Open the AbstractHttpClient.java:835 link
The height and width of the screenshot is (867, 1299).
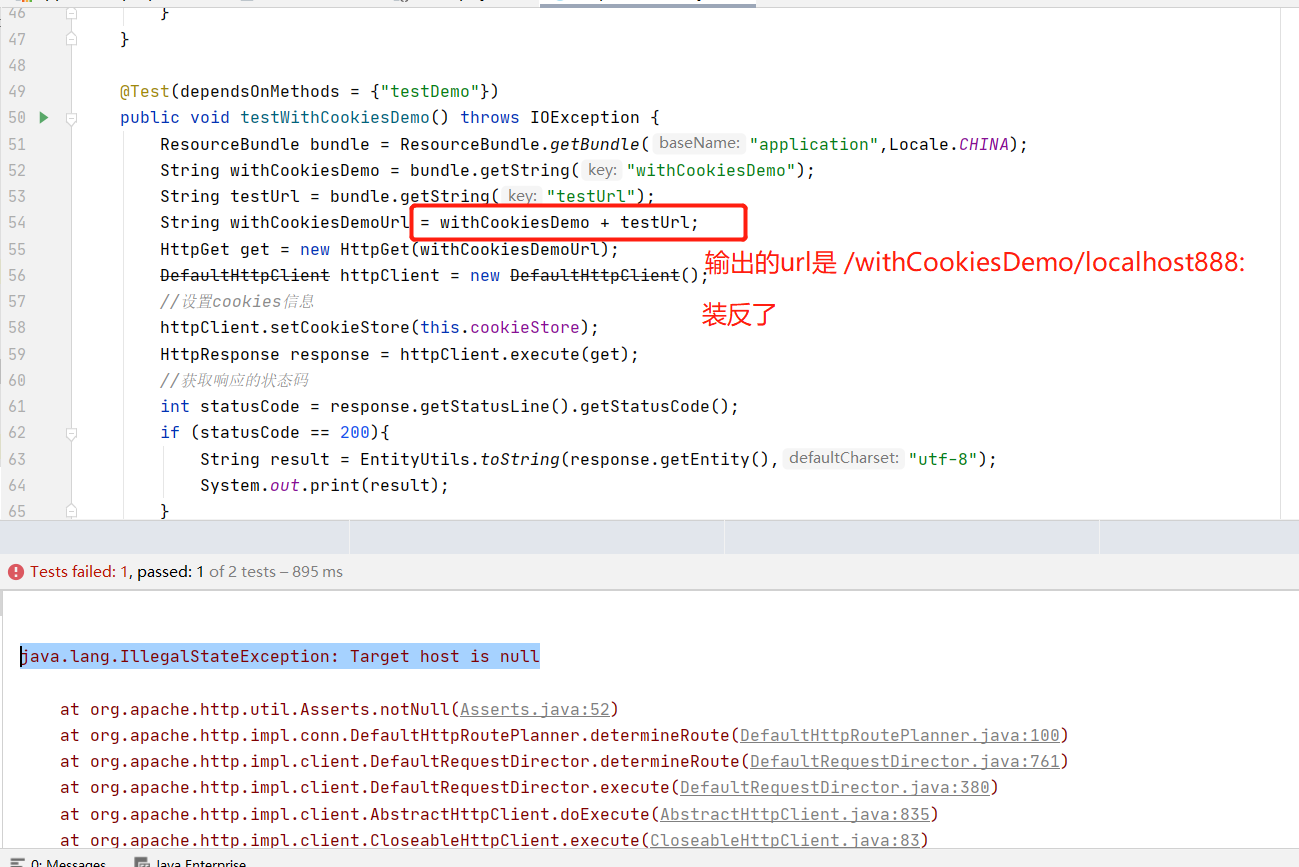[794, 814]
